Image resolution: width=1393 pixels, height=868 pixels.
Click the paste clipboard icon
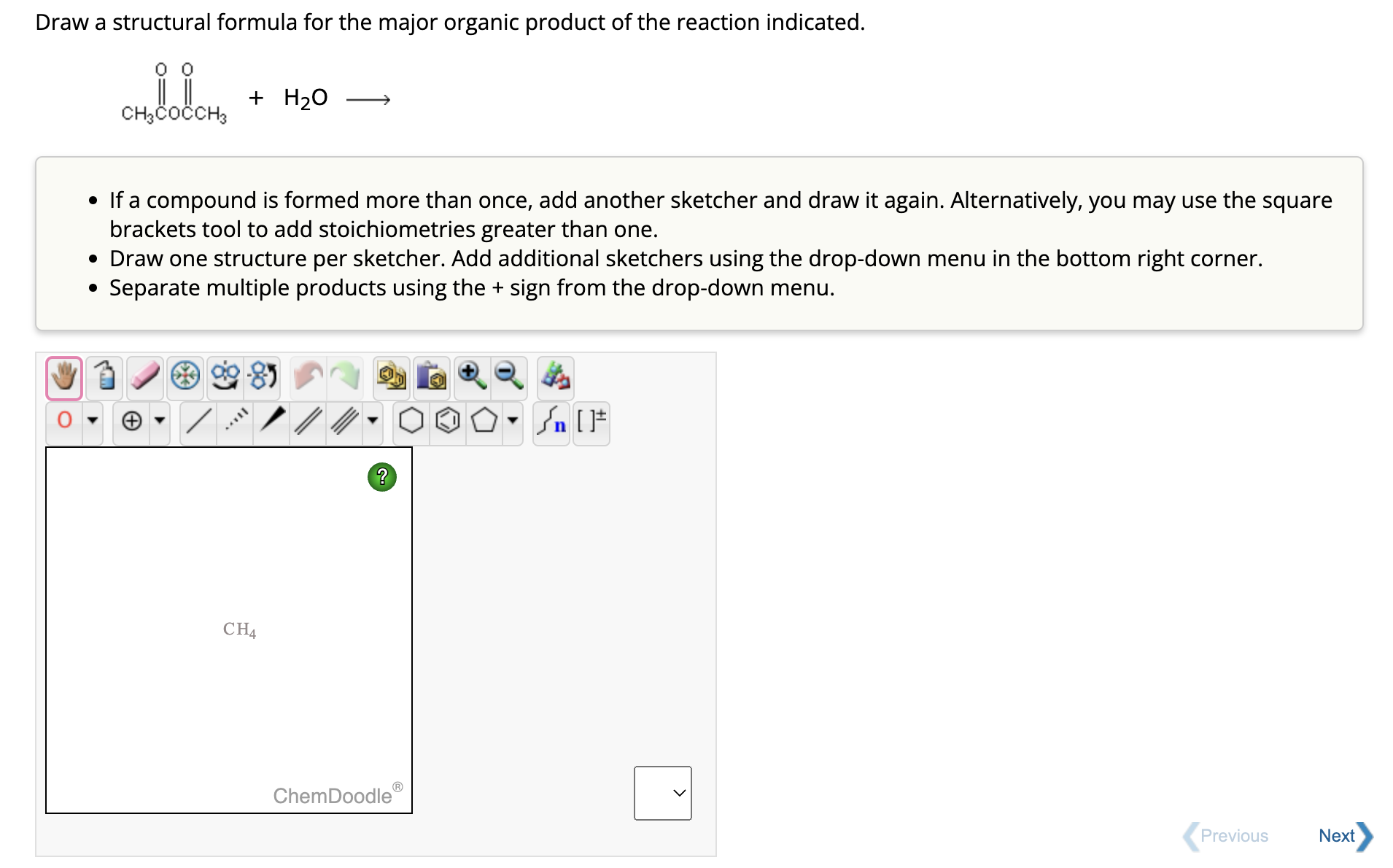tap(432, 377)
